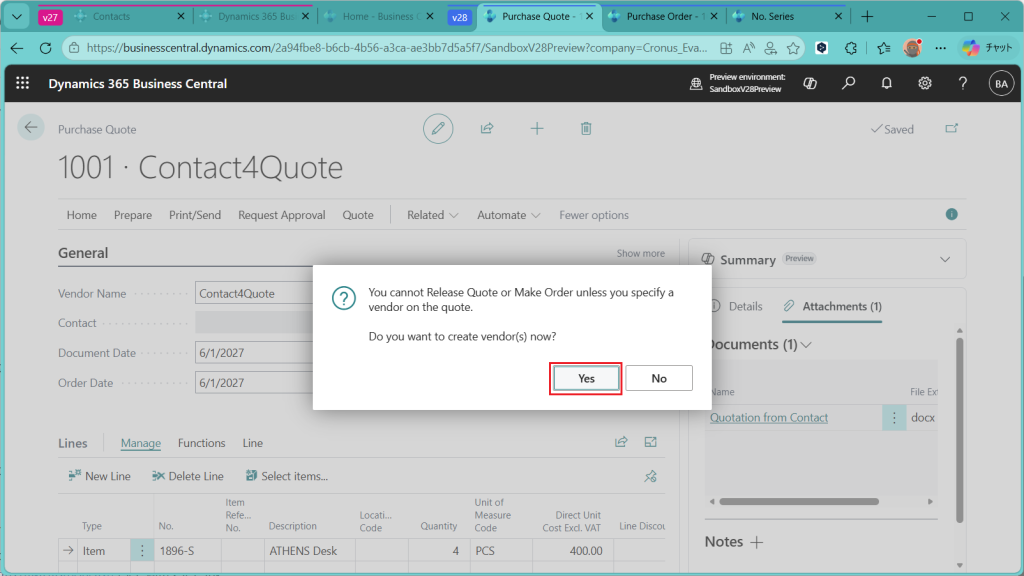Expand the Automate menu dropdown
Screen dimensions: 1024x576
(509, 215)
